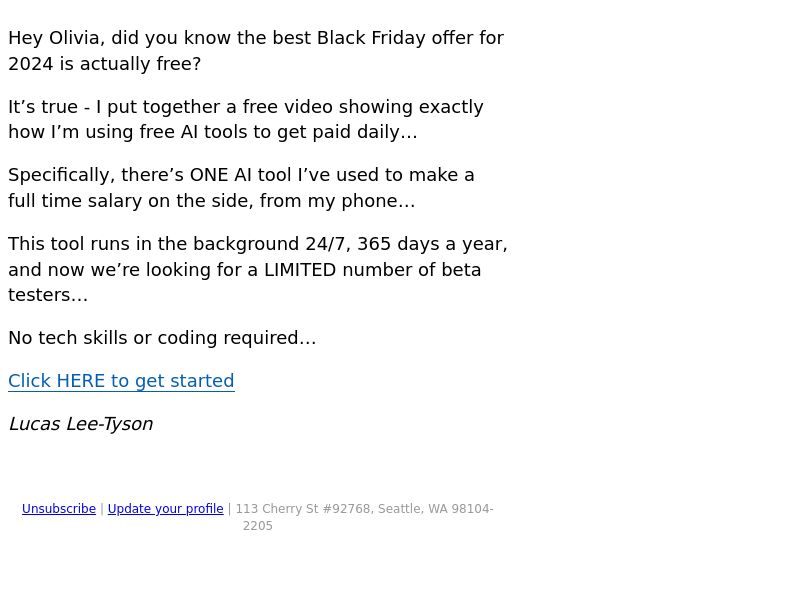The width and height of the screenshot is (800, 613).
Task: Click the 'Black Friday' text
Action: [x=371, y=38]
